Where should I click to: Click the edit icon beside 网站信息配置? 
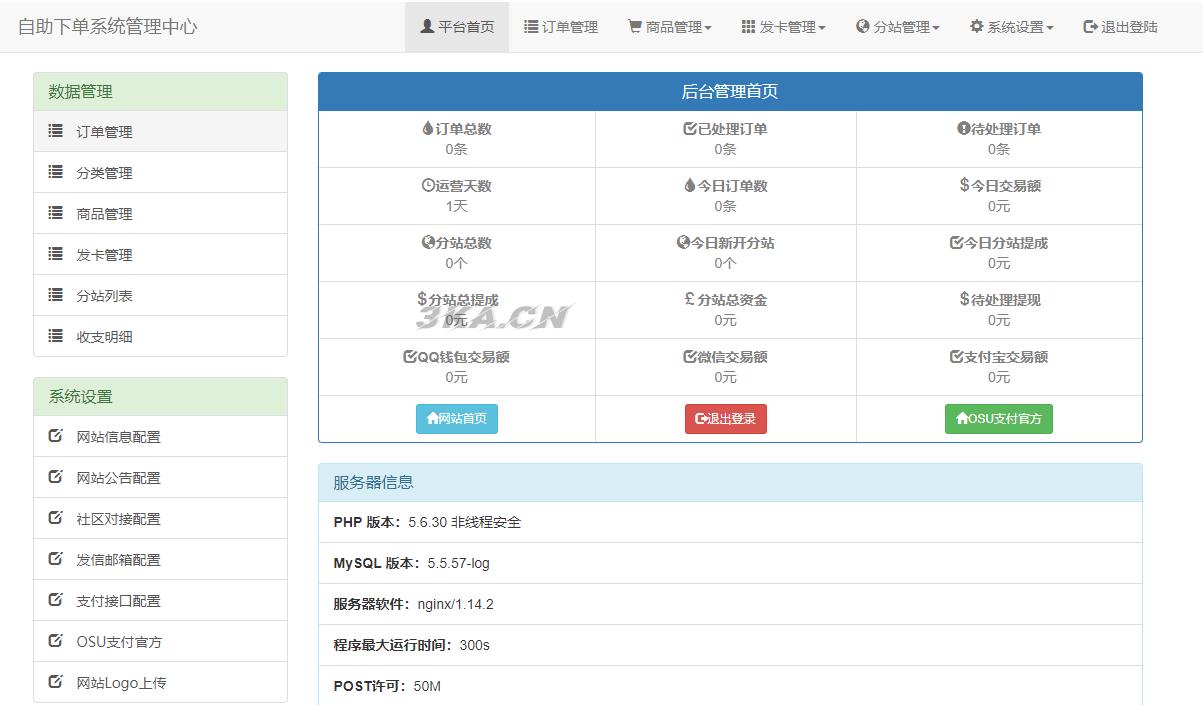point(56,436)
